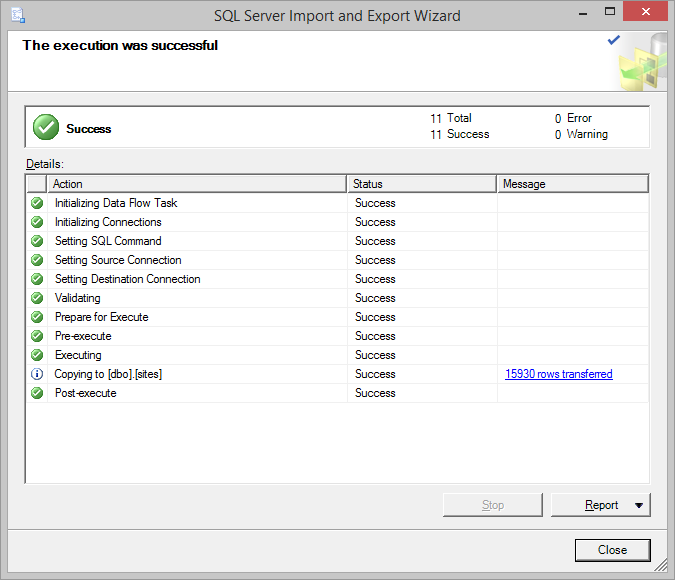Click the 11 Total summary text

coord(451,118)
